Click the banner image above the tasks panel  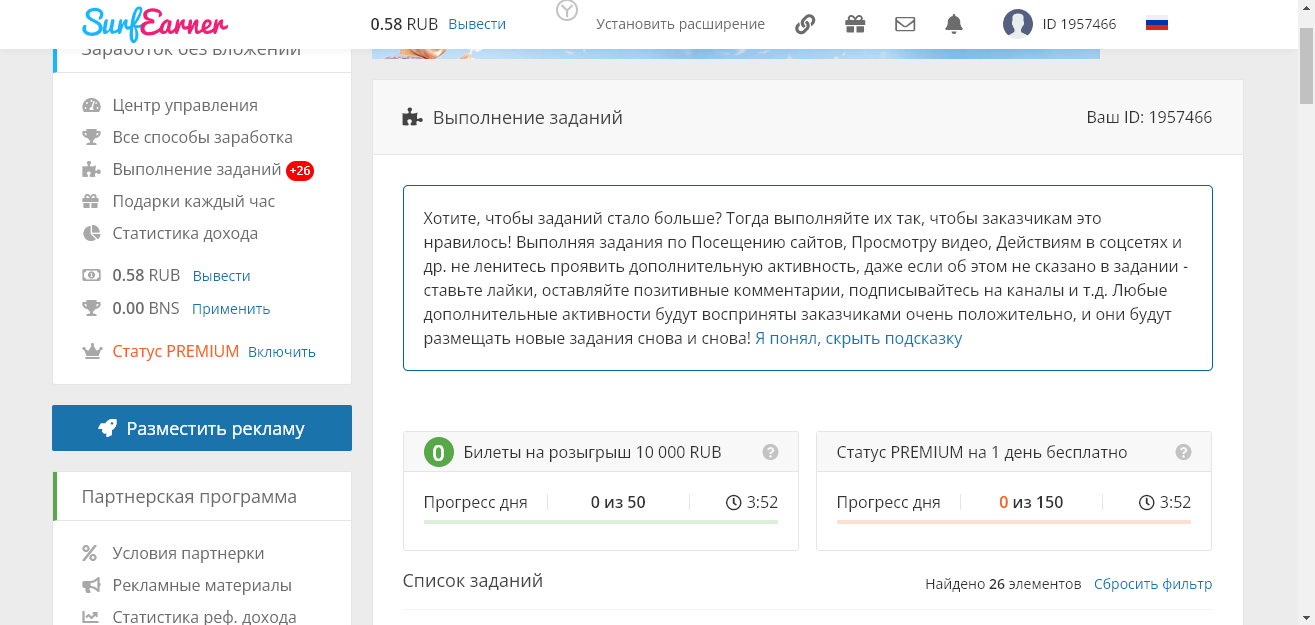click(736, 53)
